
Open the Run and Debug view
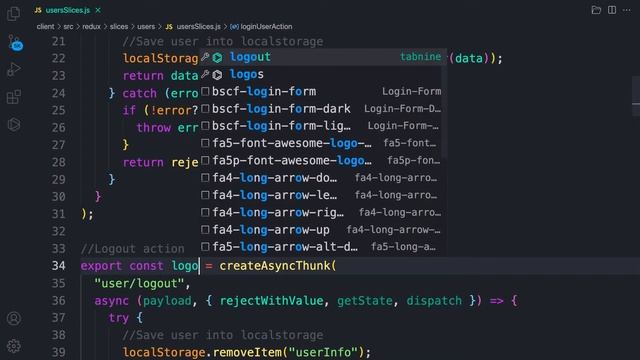(13, 69)
